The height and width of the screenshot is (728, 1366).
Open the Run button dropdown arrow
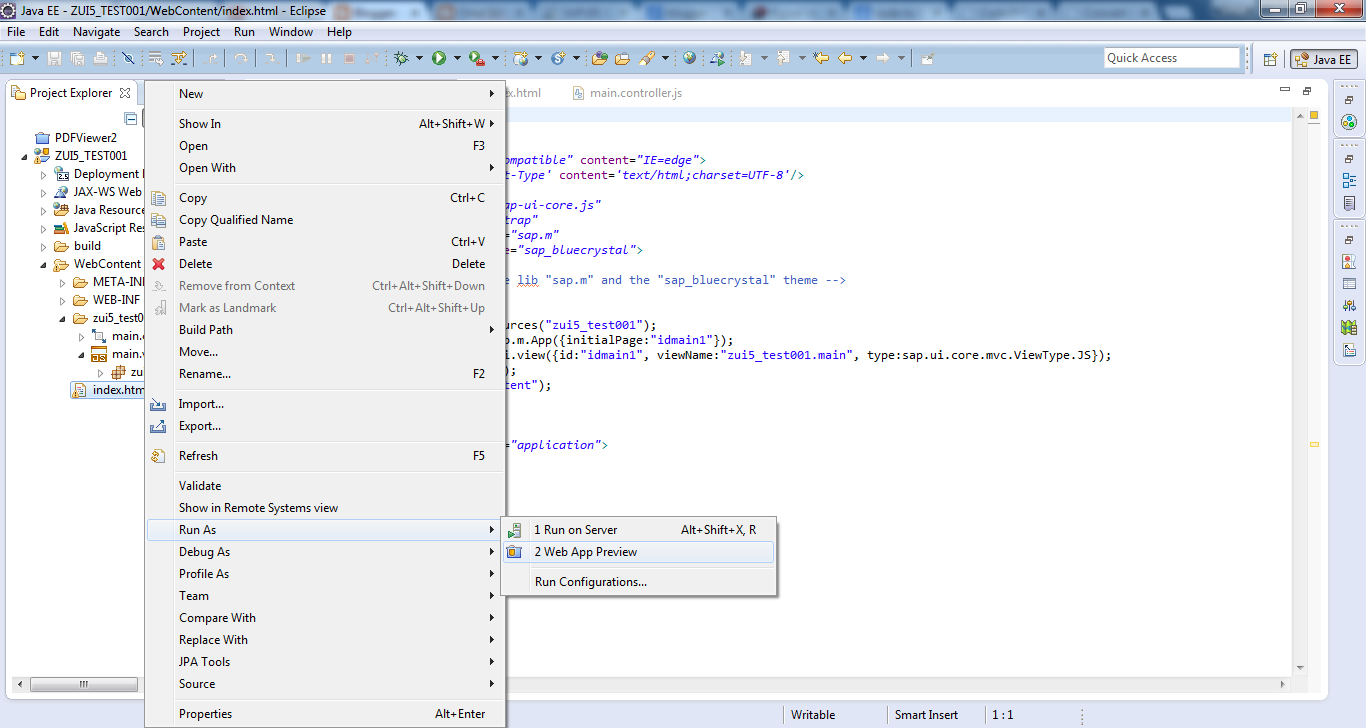[x=456, y=59]
